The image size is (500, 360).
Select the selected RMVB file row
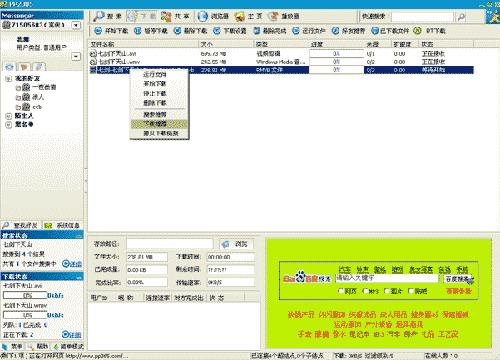coord(281,70)
